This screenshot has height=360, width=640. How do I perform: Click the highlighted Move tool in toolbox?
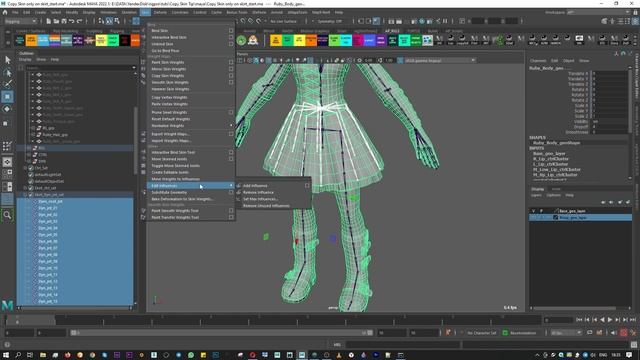[x=7, y=97]
